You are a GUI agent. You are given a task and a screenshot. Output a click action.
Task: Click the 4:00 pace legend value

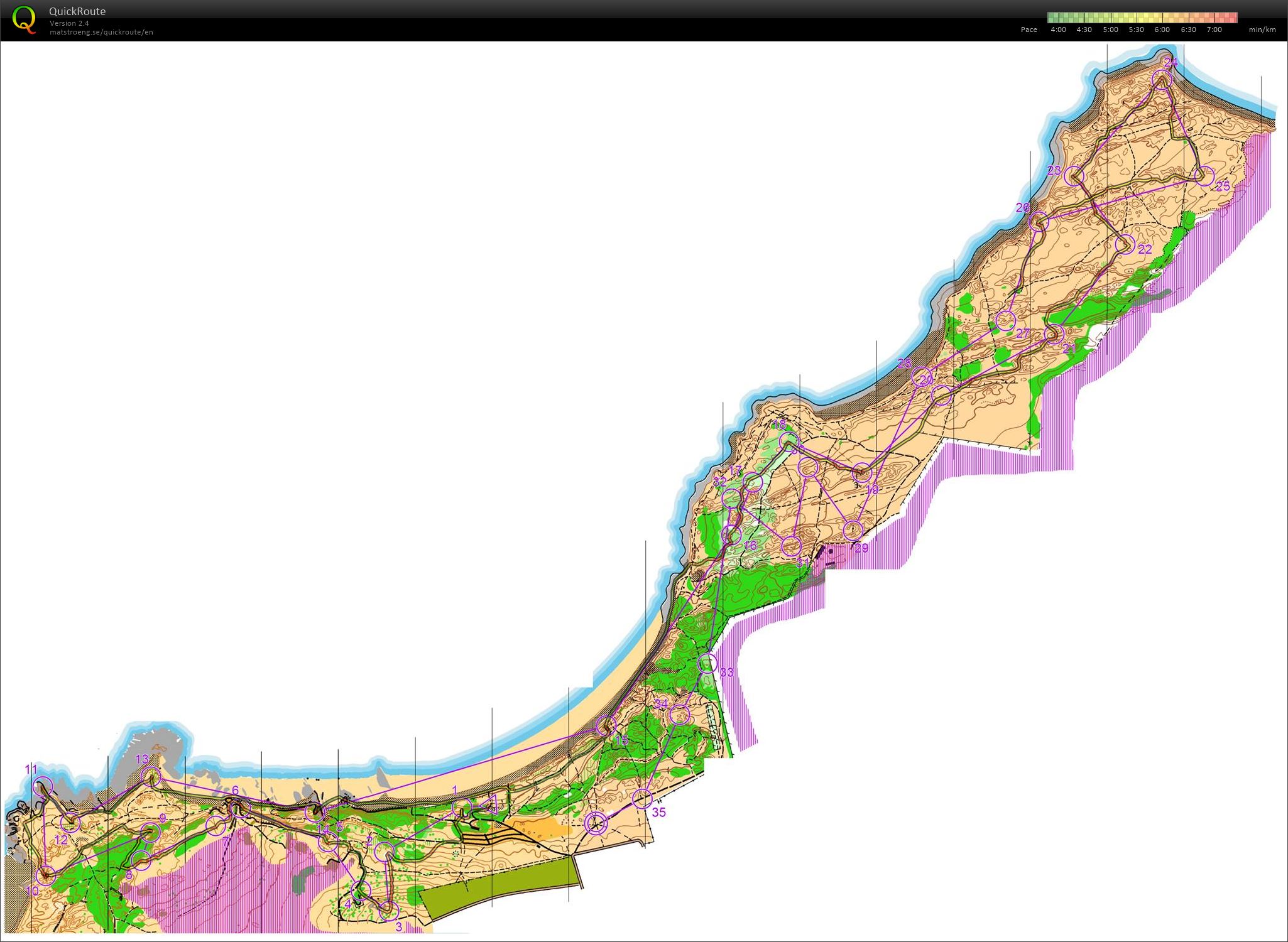click(1058, 30)
